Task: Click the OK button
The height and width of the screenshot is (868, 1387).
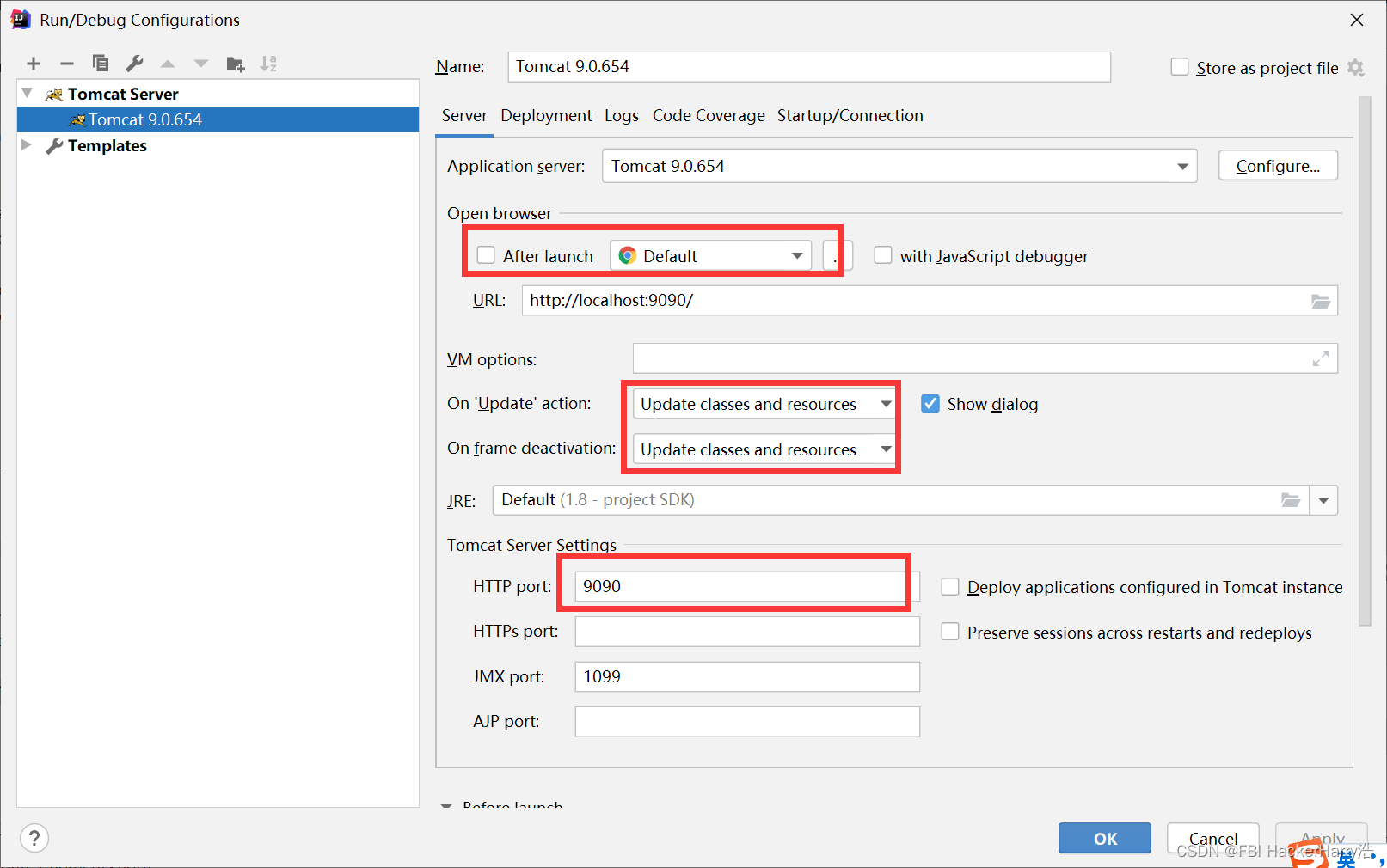Action: click(1104, 838)
